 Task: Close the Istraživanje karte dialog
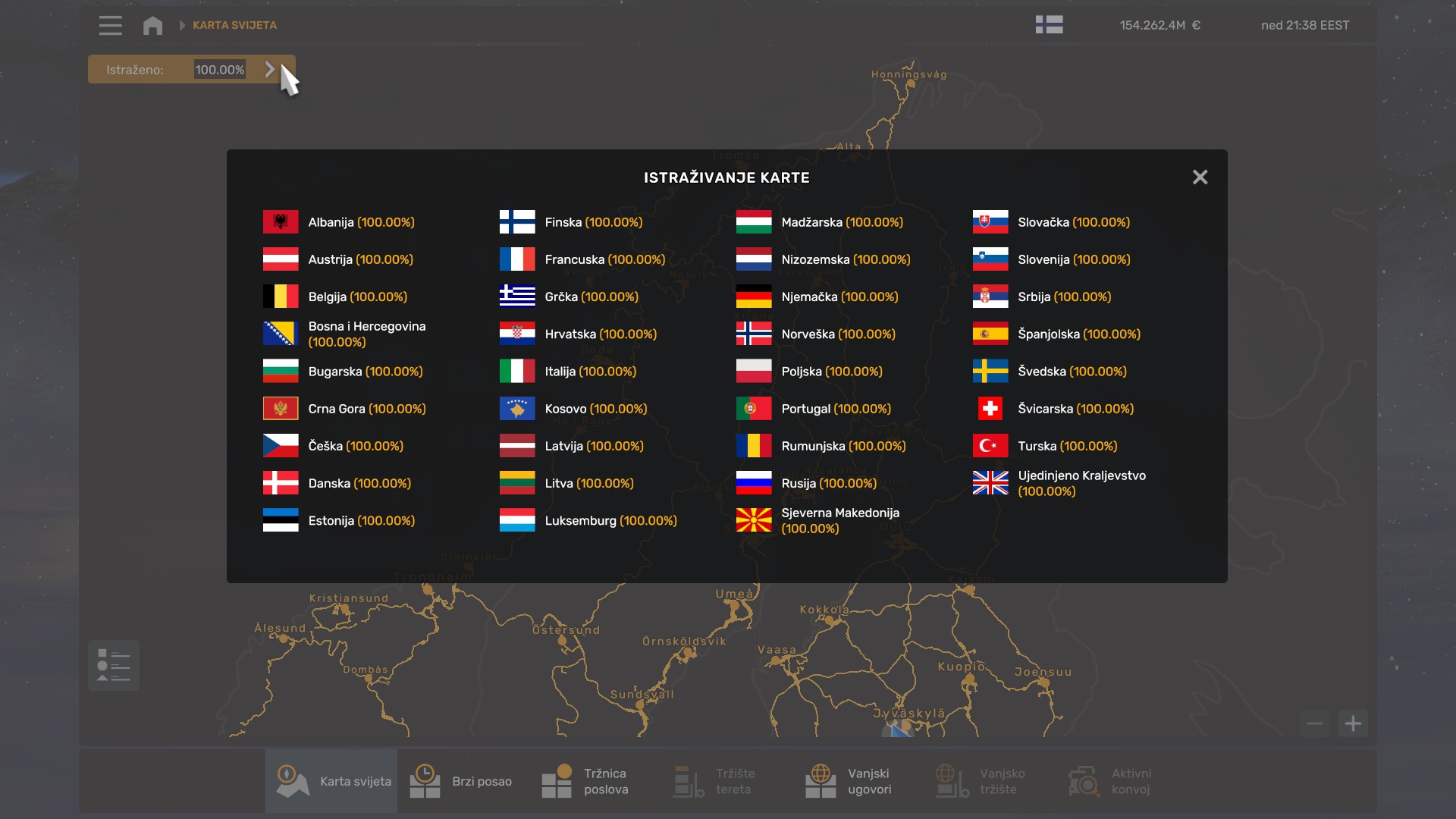click(1200, 177)
